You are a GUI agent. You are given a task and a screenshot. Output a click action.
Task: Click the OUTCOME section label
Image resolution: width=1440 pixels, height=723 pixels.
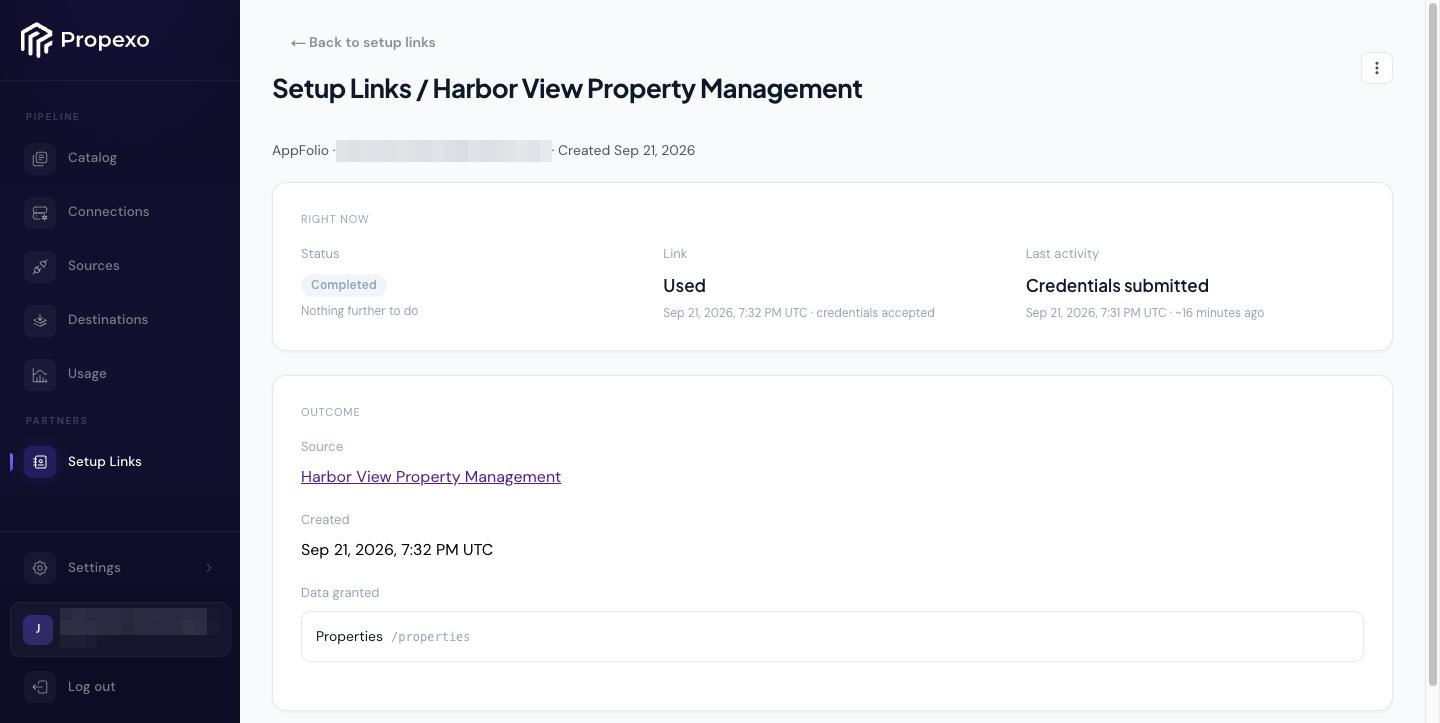[330, 412]
